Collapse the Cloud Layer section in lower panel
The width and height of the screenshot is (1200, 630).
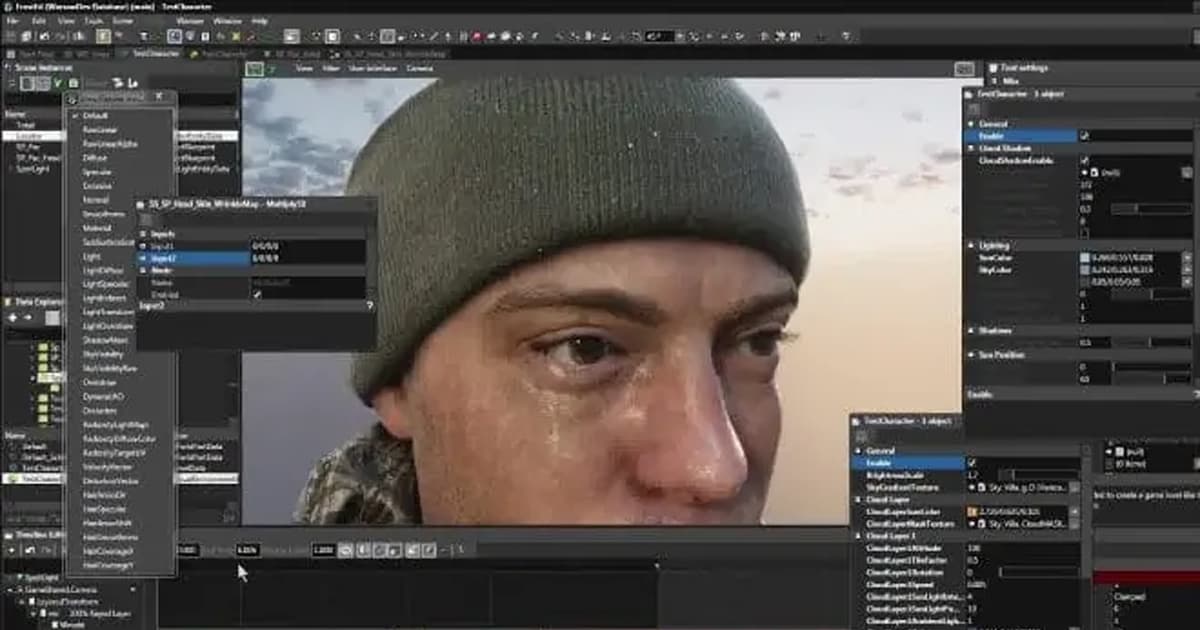pos(857,499)
